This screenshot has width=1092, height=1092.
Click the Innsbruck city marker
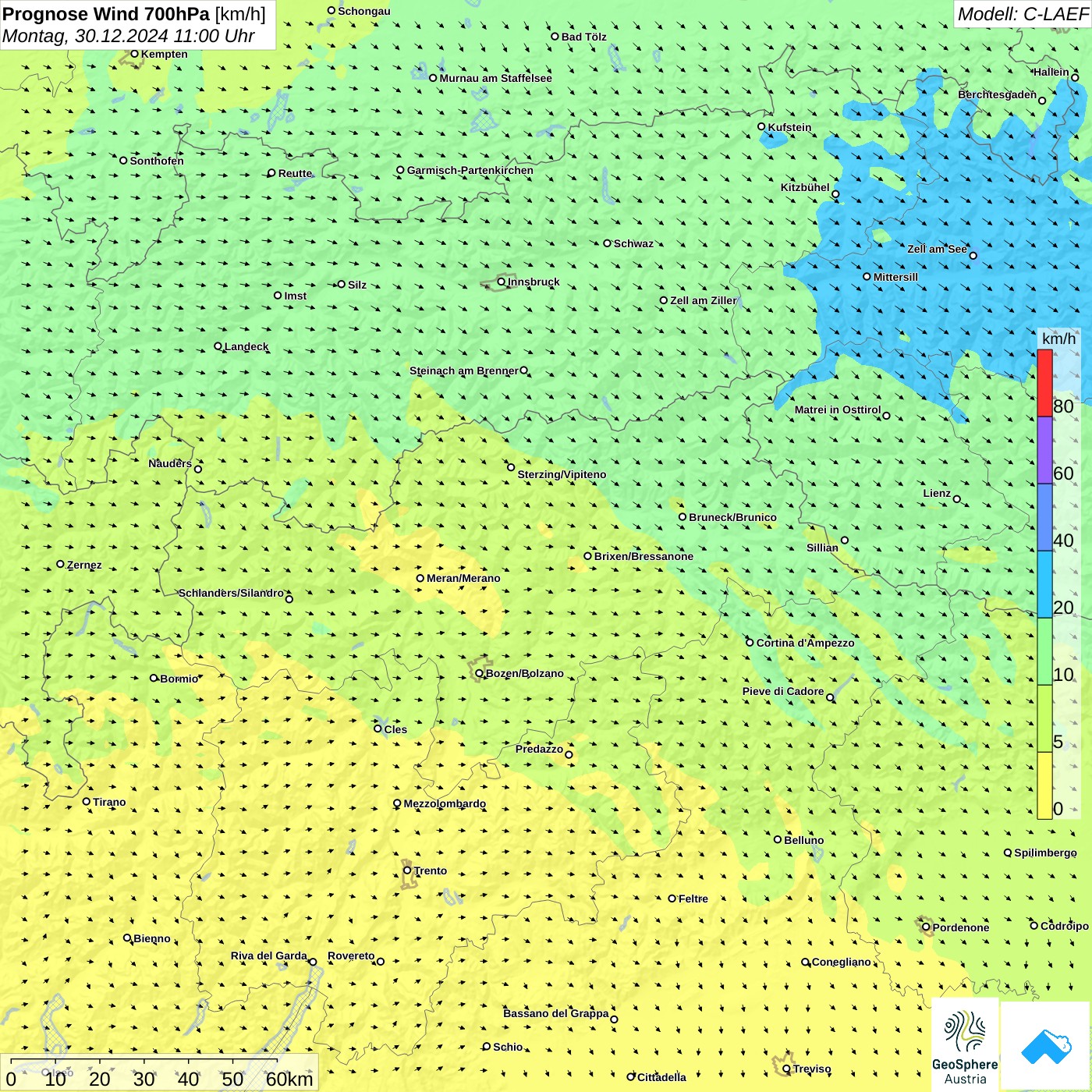click(x=502, y=282)
